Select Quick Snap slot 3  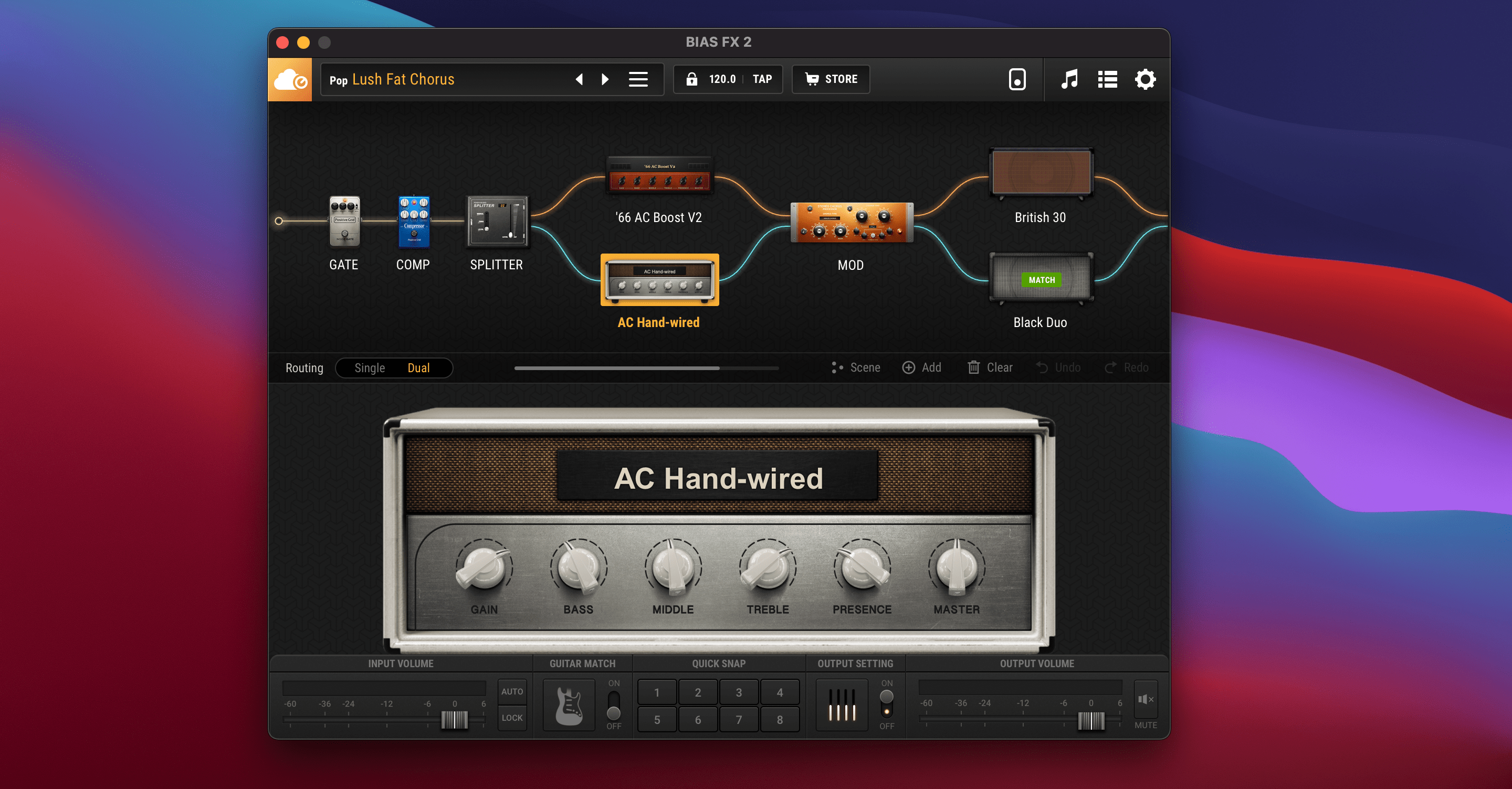[739, 692]
